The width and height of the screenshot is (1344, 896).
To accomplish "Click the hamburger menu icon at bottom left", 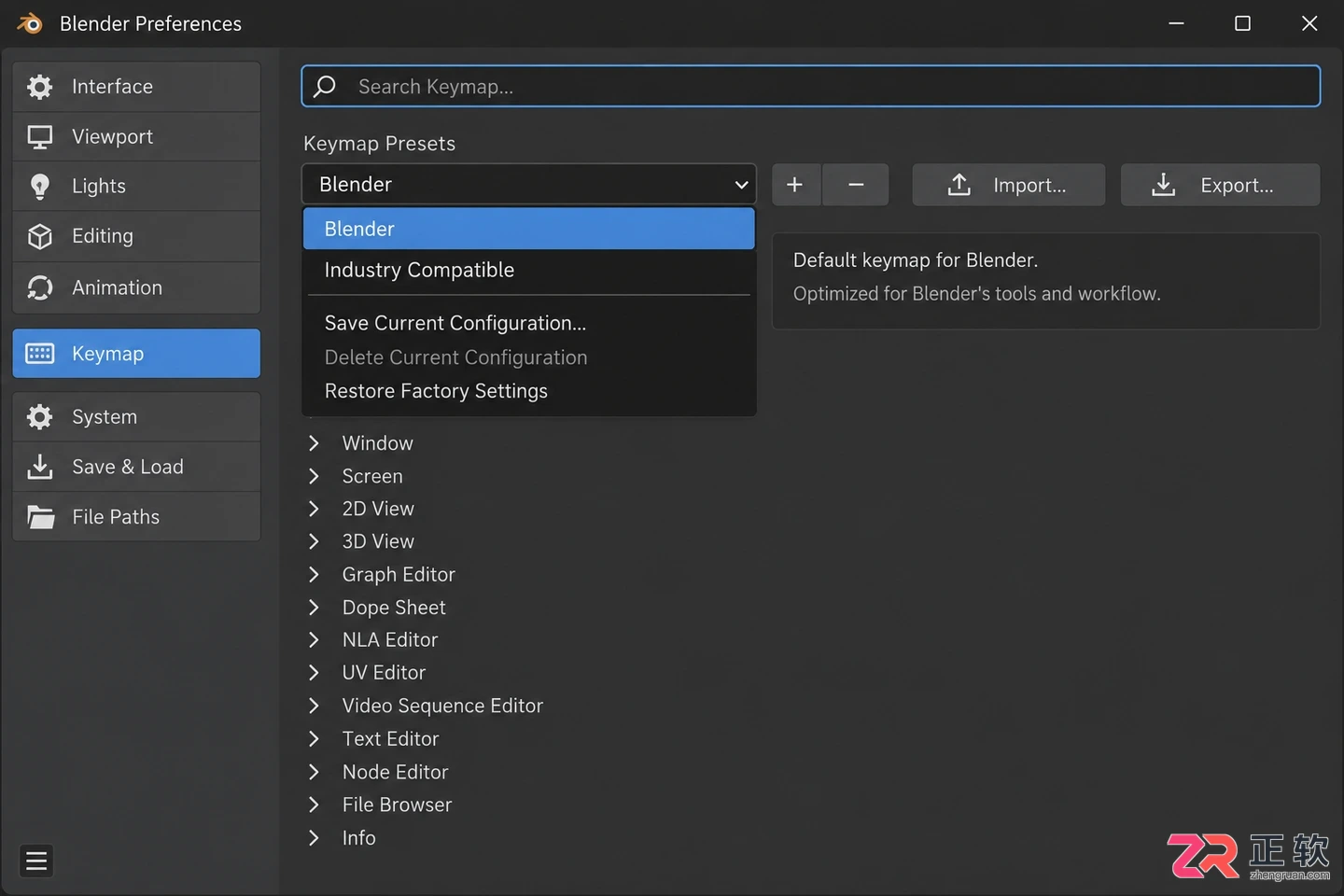I will (x=36, y=861).
